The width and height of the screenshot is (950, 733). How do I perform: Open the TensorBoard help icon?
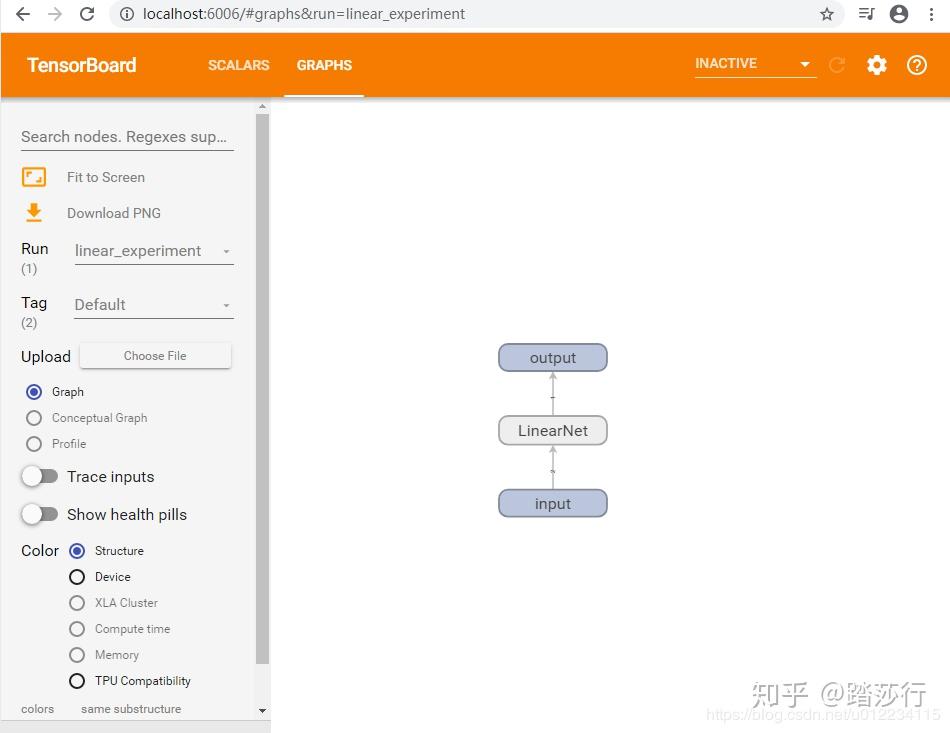point(917,64)
